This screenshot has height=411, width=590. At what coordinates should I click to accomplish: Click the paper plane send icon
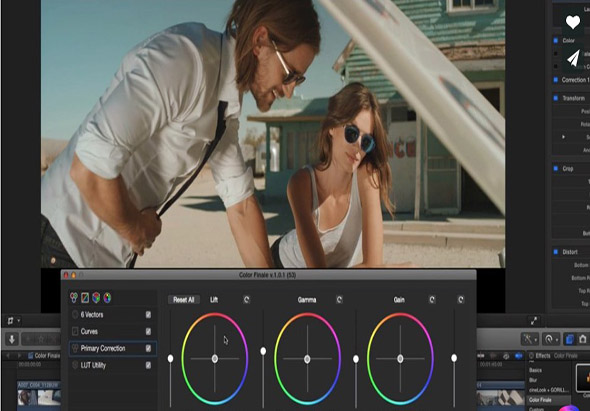[573, 58]
